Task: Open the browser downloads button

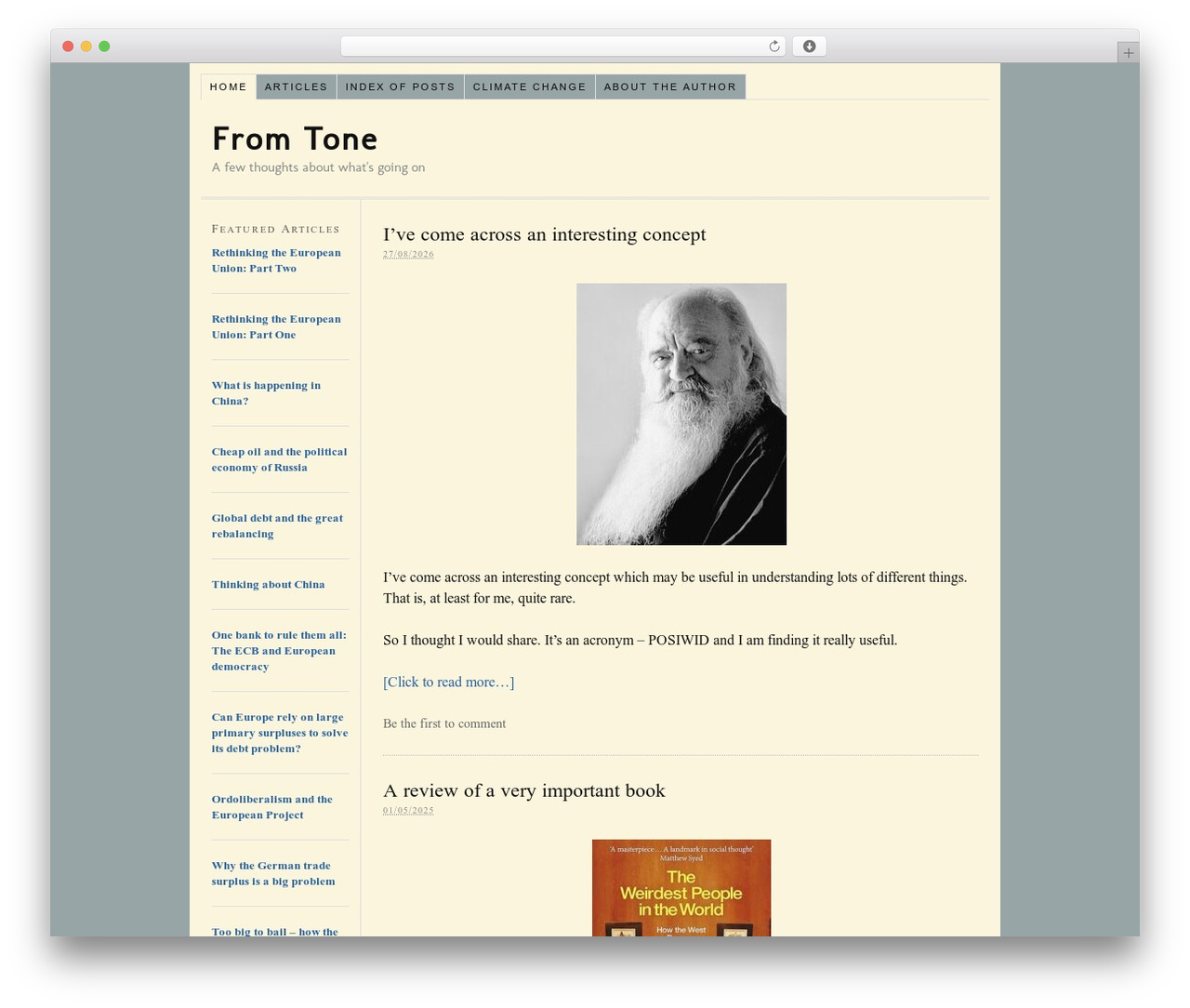Action: (x=809, y=46)
